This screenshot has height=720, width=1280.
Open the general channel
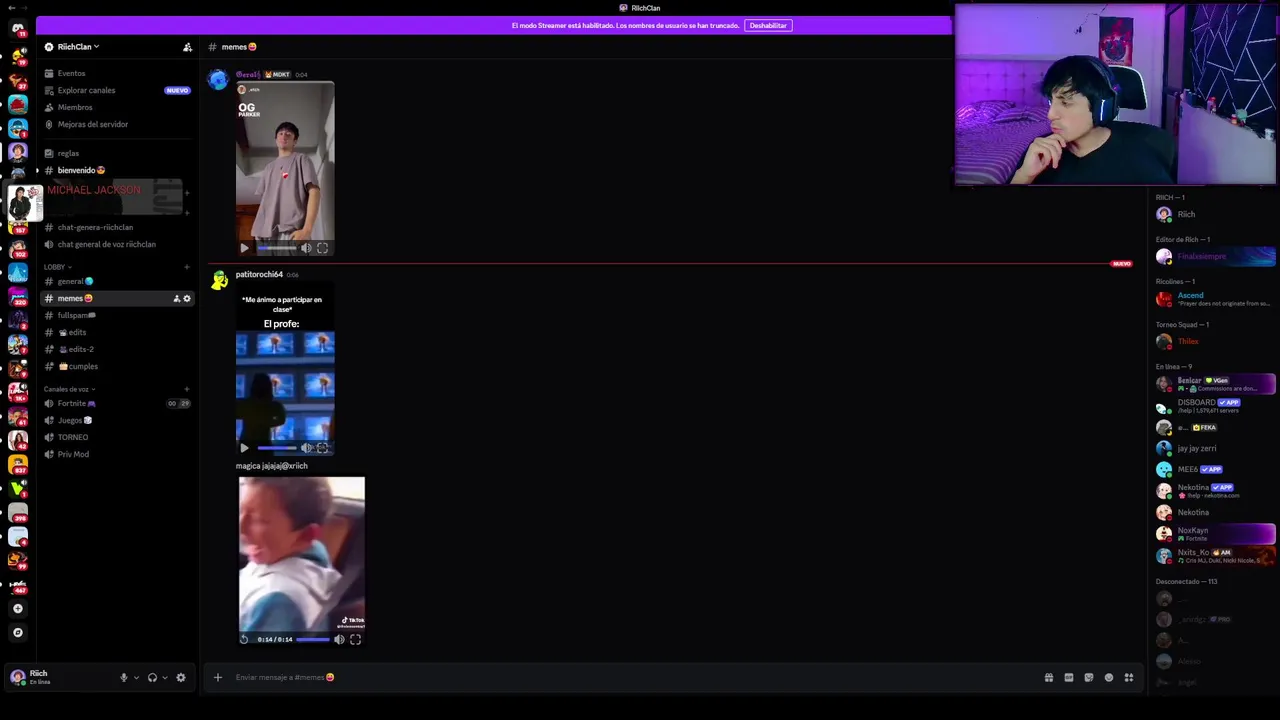75,281
